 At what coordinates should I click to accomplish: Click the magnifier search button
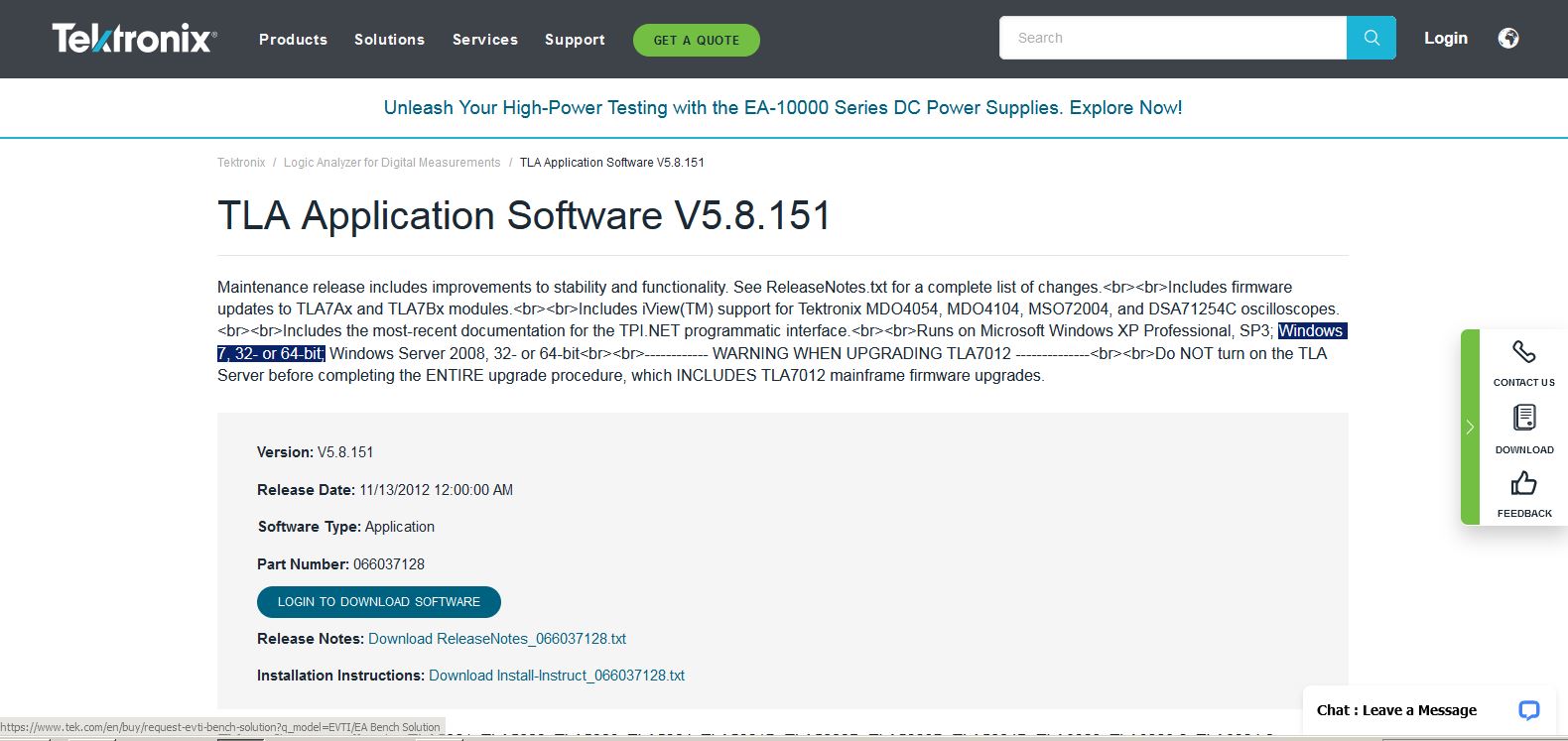pos(1371,38)
